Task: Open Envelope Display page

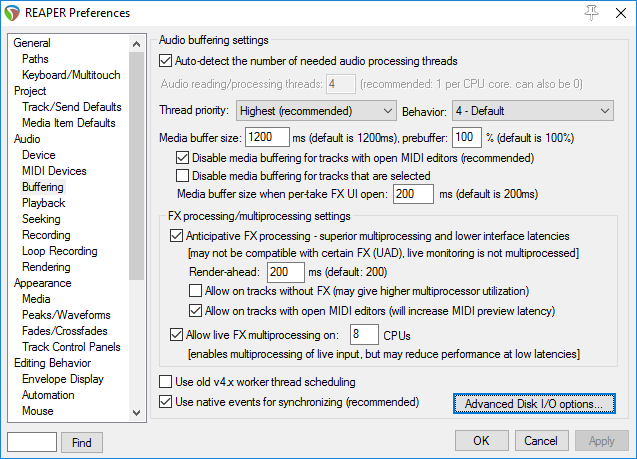Action: (x=63, y=379)
